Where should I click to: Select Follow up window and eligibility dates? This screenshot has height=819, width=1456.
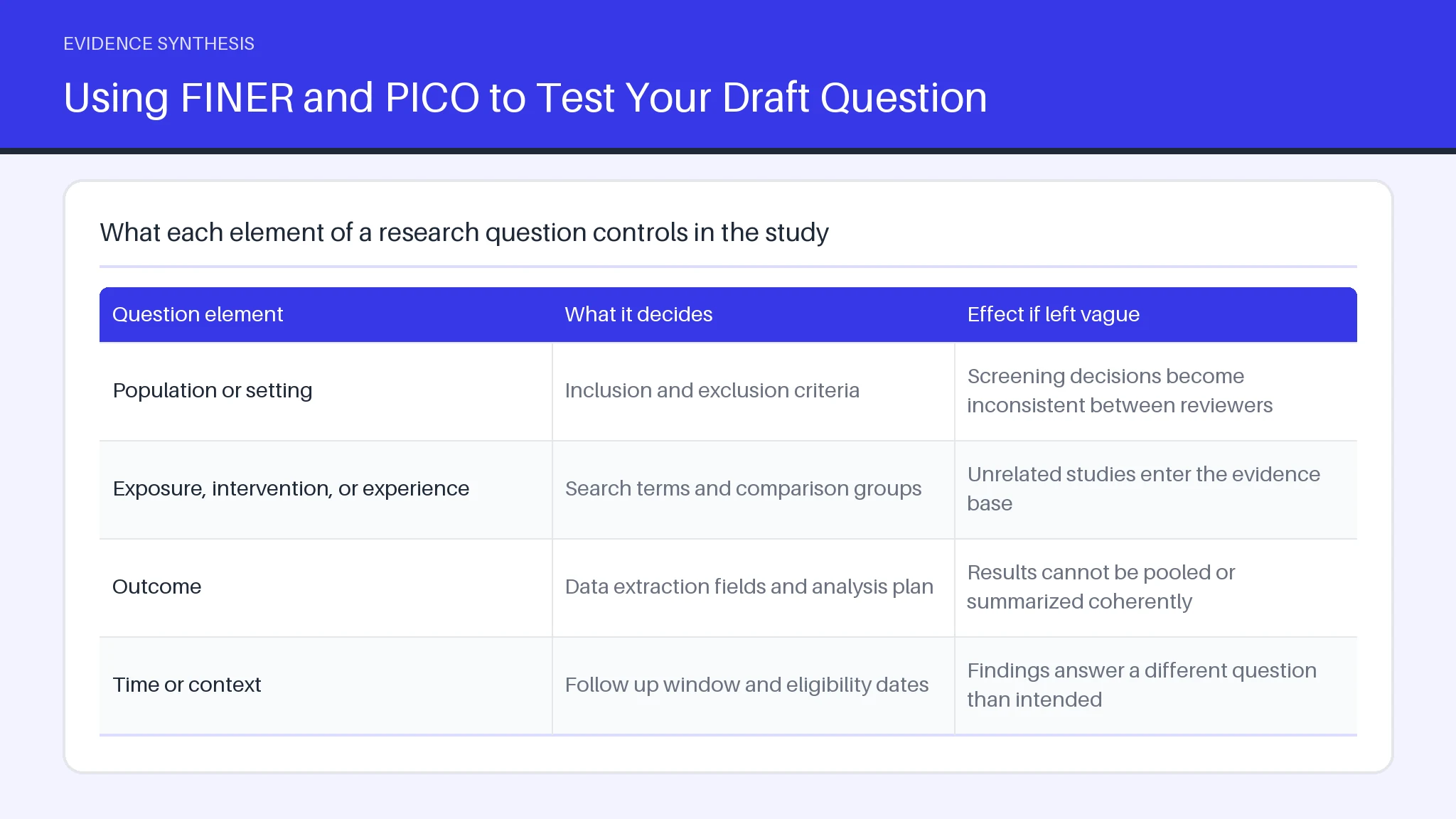click(x=746, y=685)
